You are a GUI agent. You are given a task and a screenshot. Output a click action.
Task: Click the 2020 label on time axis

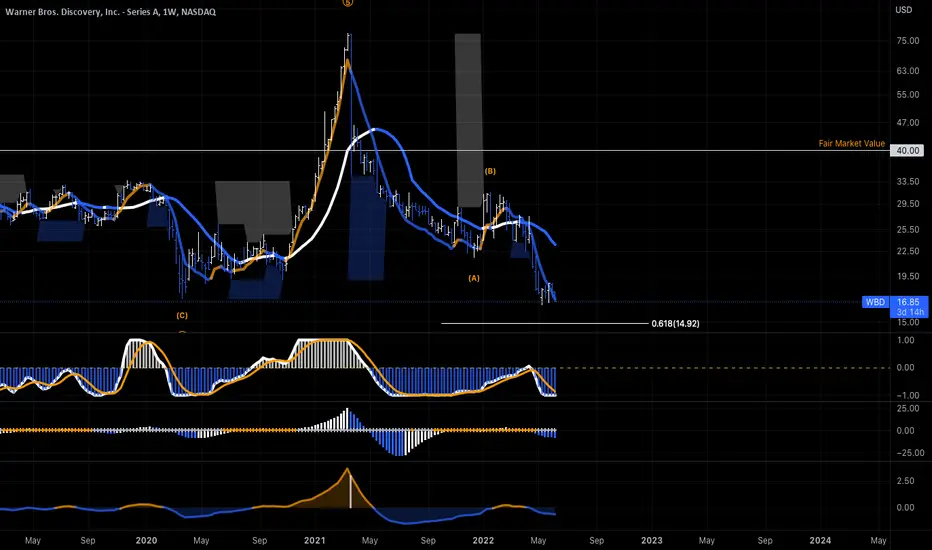pos(146,540)
